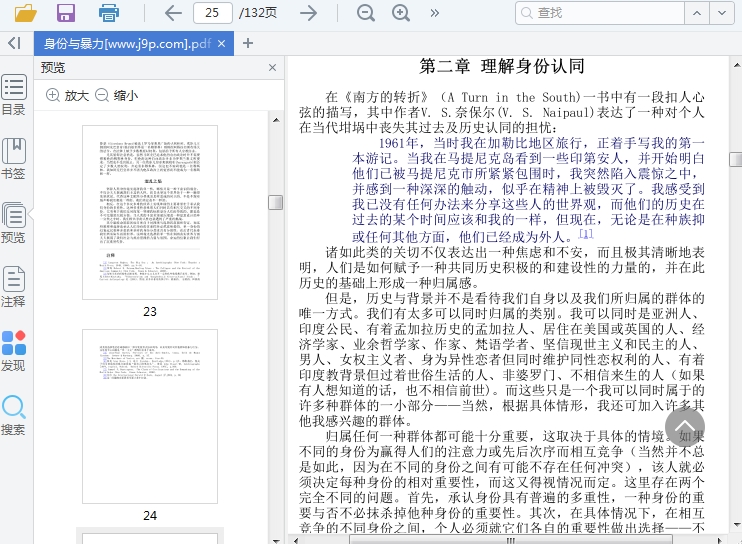742x544 pixels.
Task: Open the 搜索 search panel
Action: (14, 416)
